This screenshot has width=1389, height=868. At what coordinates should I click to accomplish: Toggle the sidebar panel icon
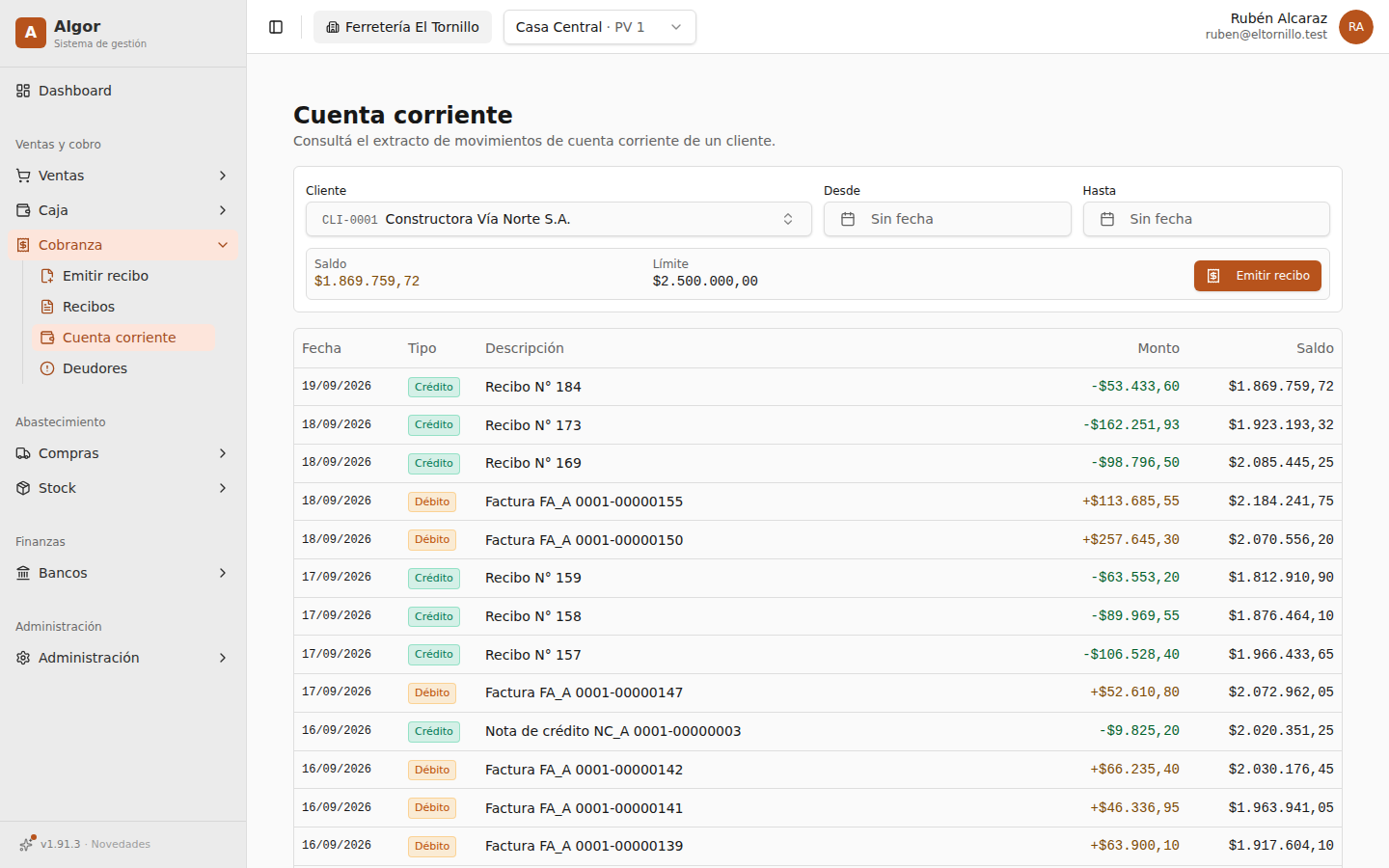tap(276, 27)
